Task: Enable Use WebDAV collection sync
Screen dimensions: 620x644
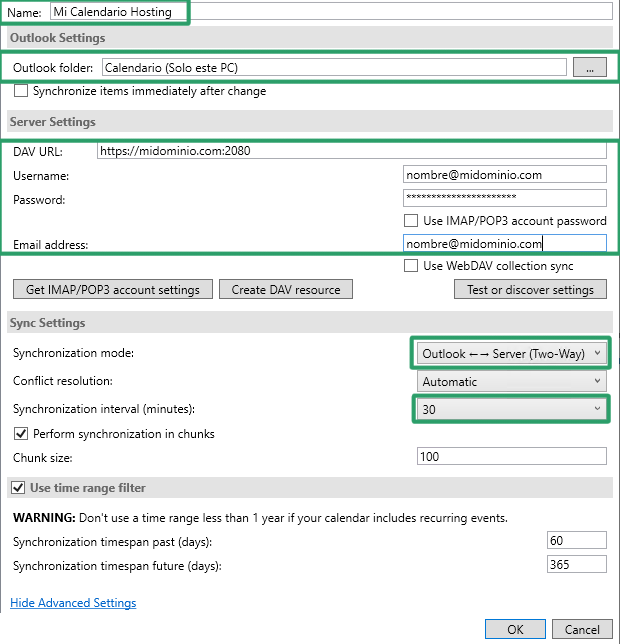Action: pos(410,266)
